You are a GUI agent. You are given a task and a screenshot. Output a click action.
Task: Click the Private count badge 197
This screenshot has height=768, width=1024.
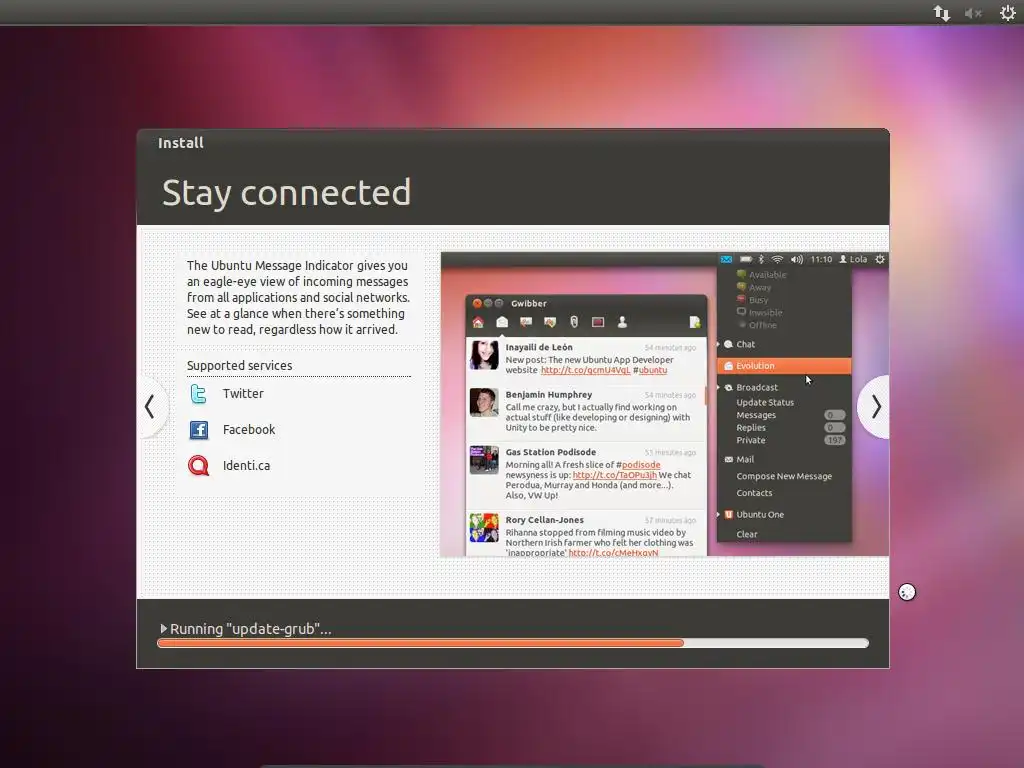(x=835, y=440)
